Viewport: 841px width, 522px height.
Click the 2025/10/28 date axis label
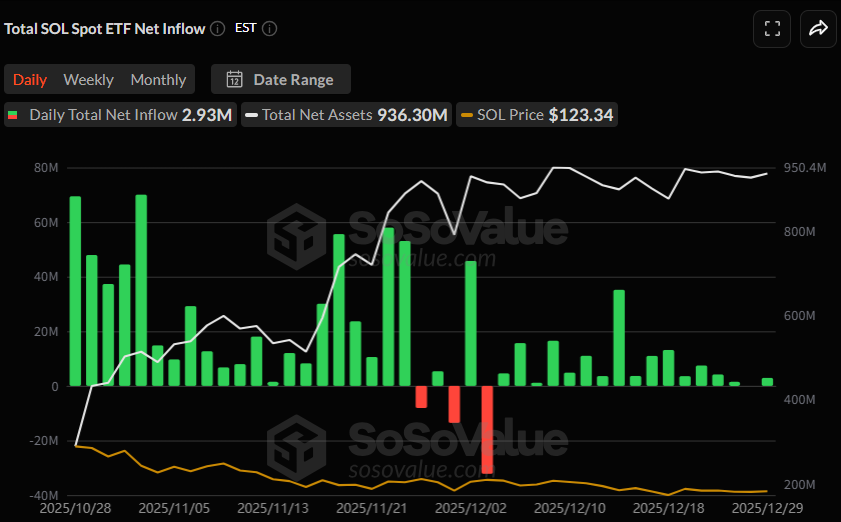(x=77, y=509)
